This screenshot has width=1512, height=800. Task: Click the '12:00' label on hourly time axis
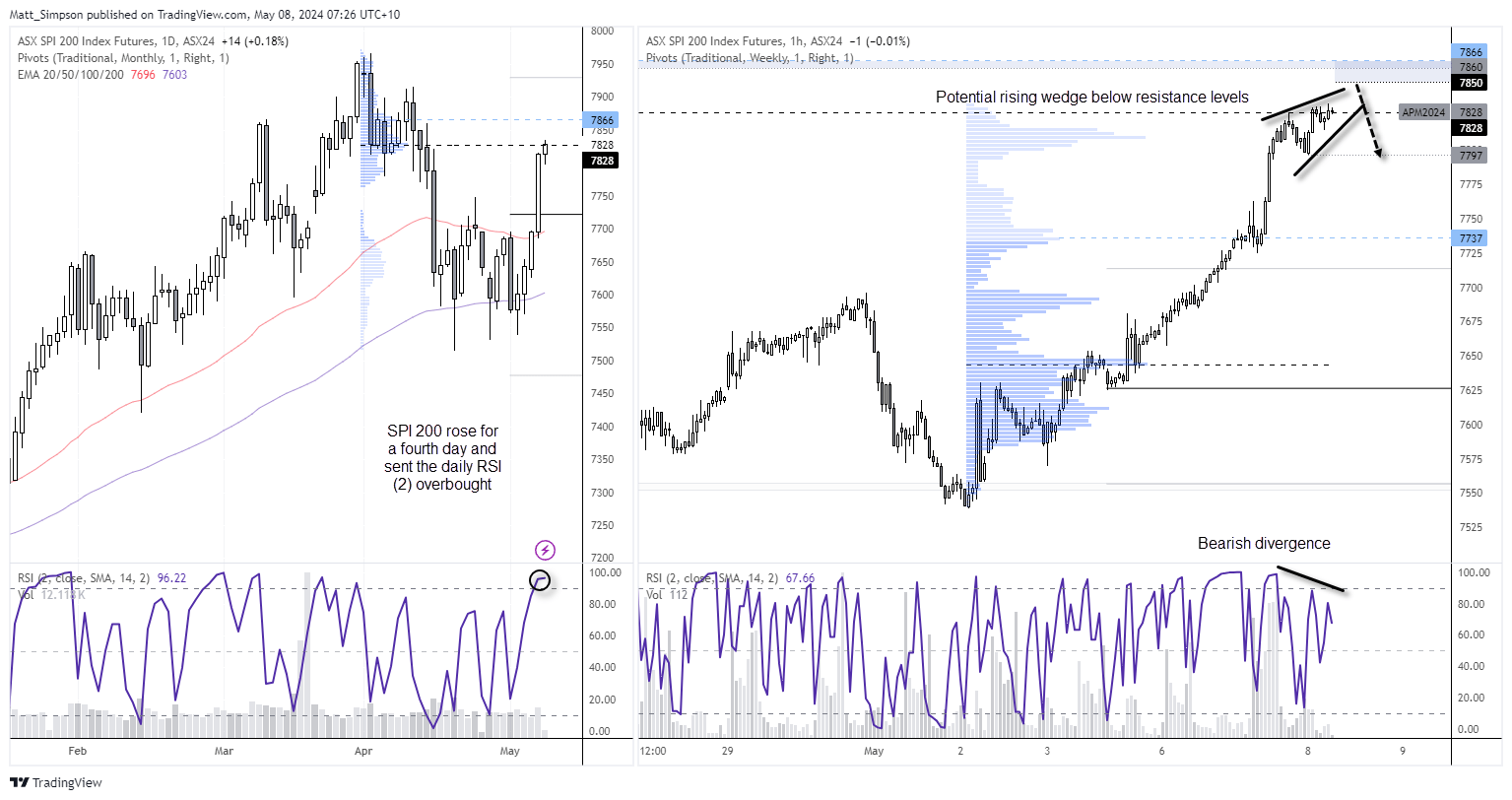(x=652, y=751)
